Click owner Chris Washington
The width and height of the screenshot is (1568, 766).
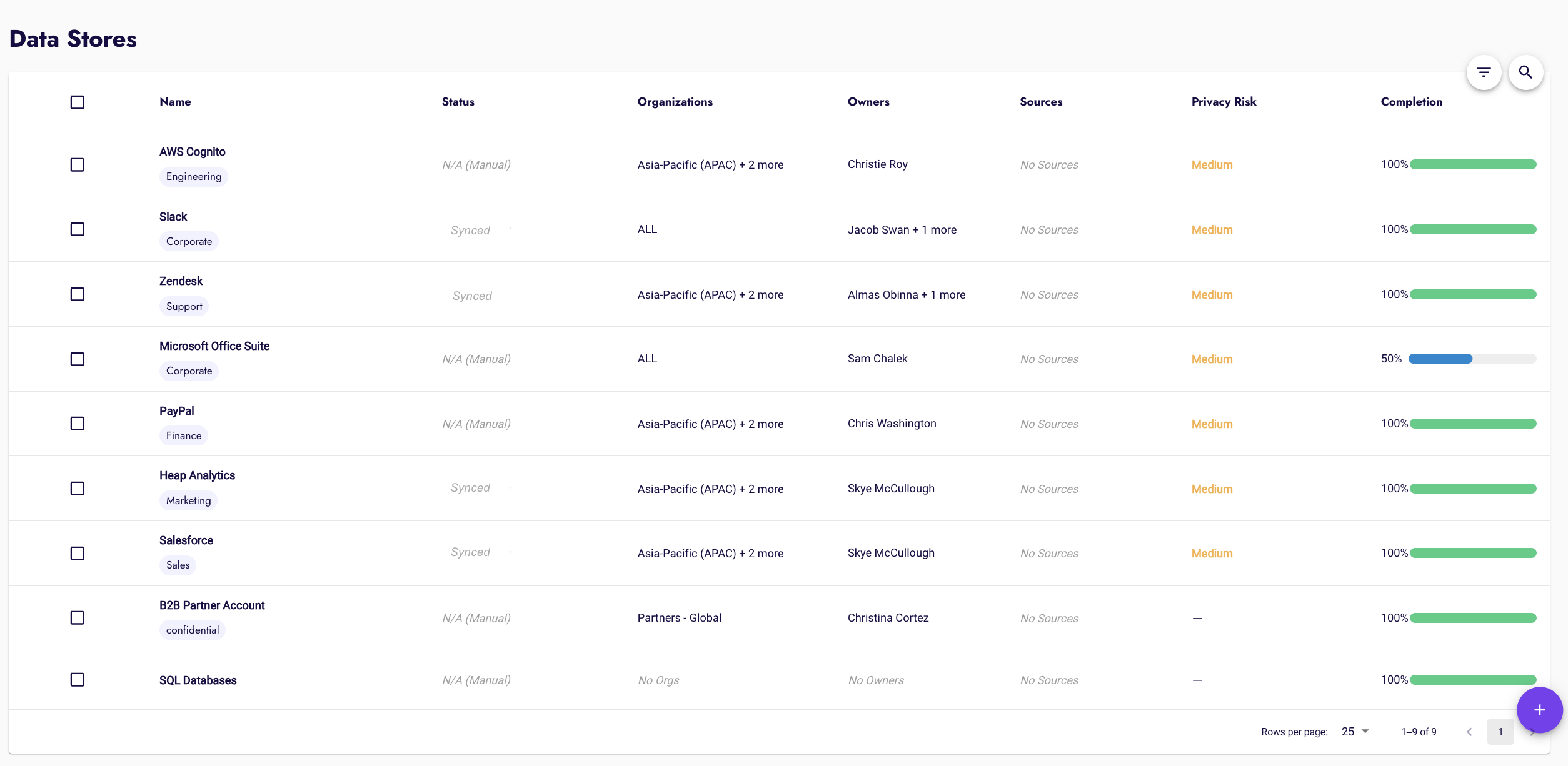click(x=892, y=424)
